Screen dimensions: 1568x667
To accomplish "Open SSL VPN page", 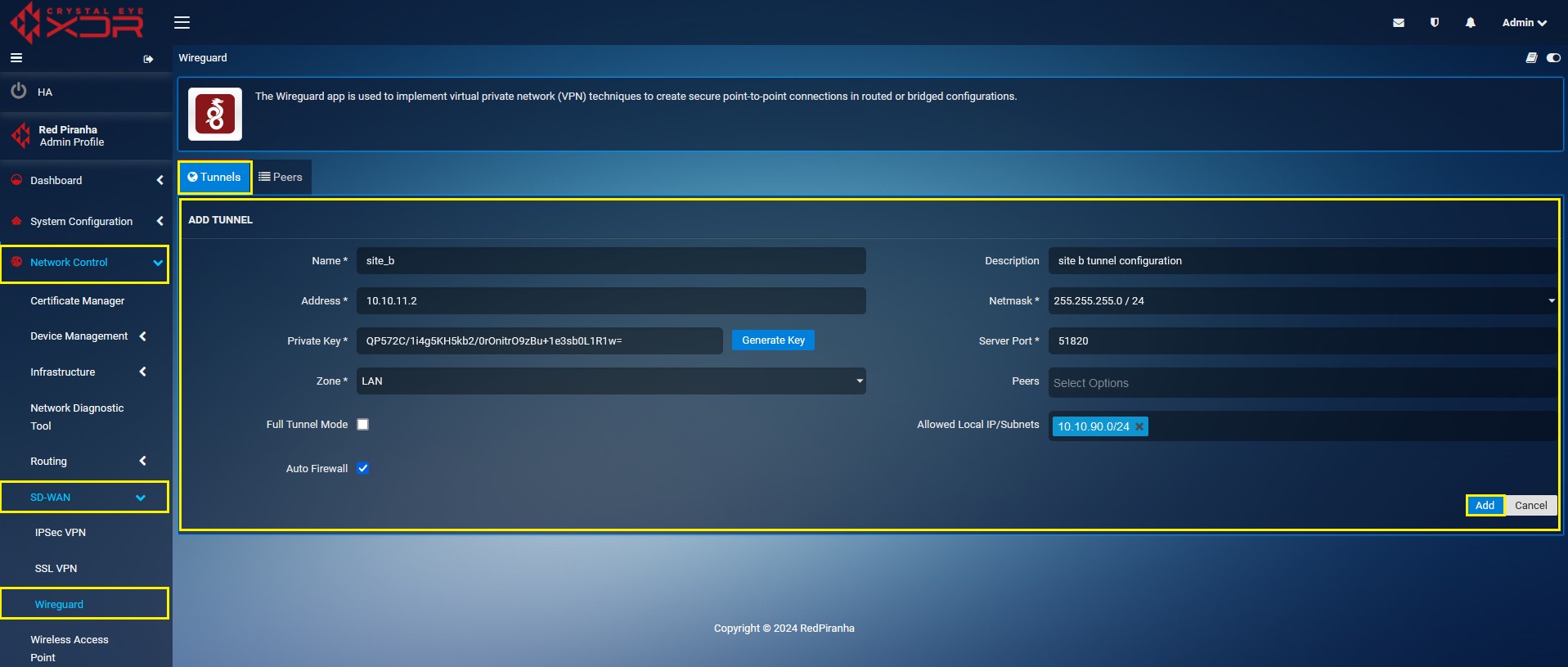I will 56,569.
